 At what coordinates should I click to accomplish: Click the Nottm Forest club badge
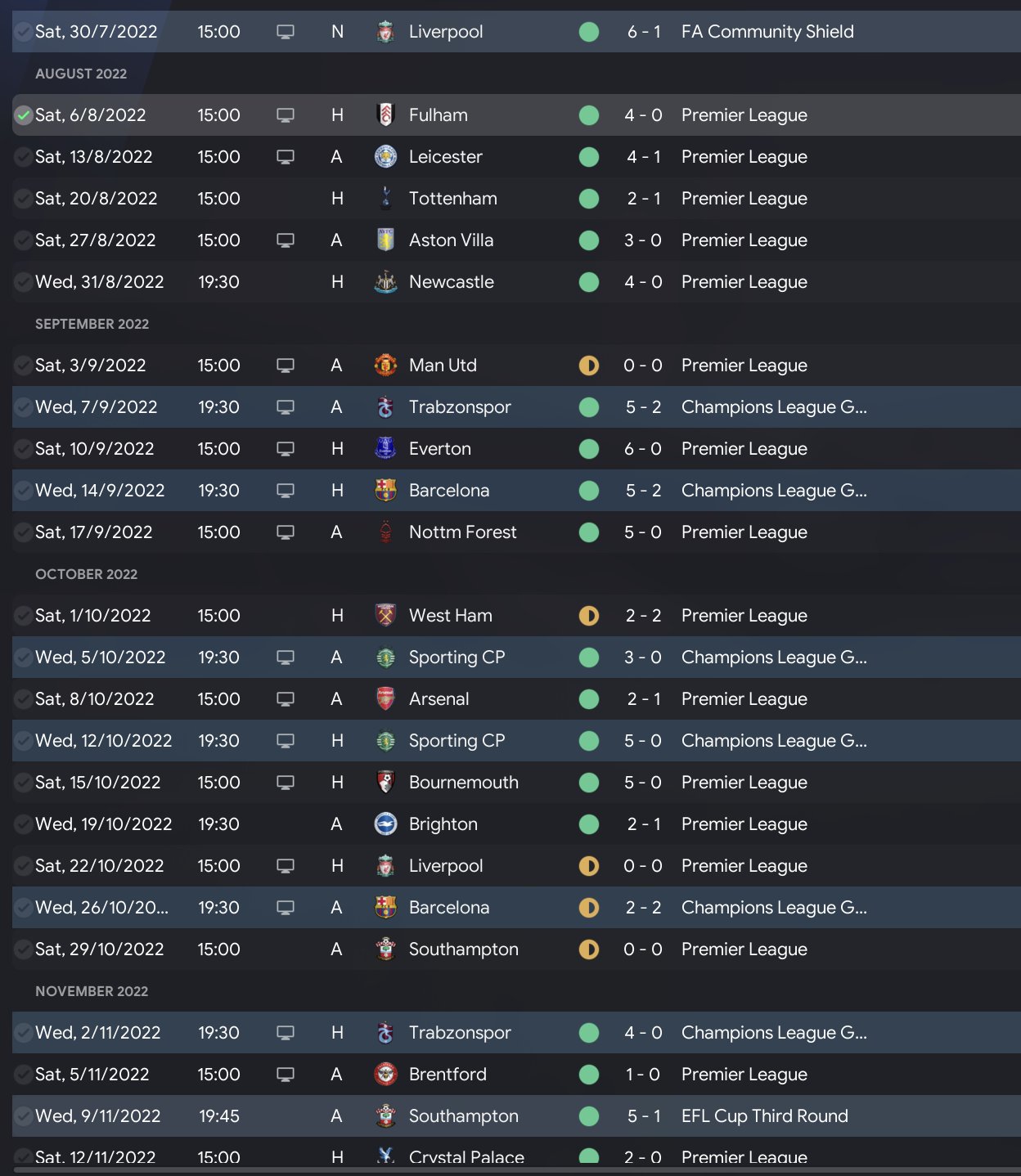pyautogui.click(x=385, y=532)
